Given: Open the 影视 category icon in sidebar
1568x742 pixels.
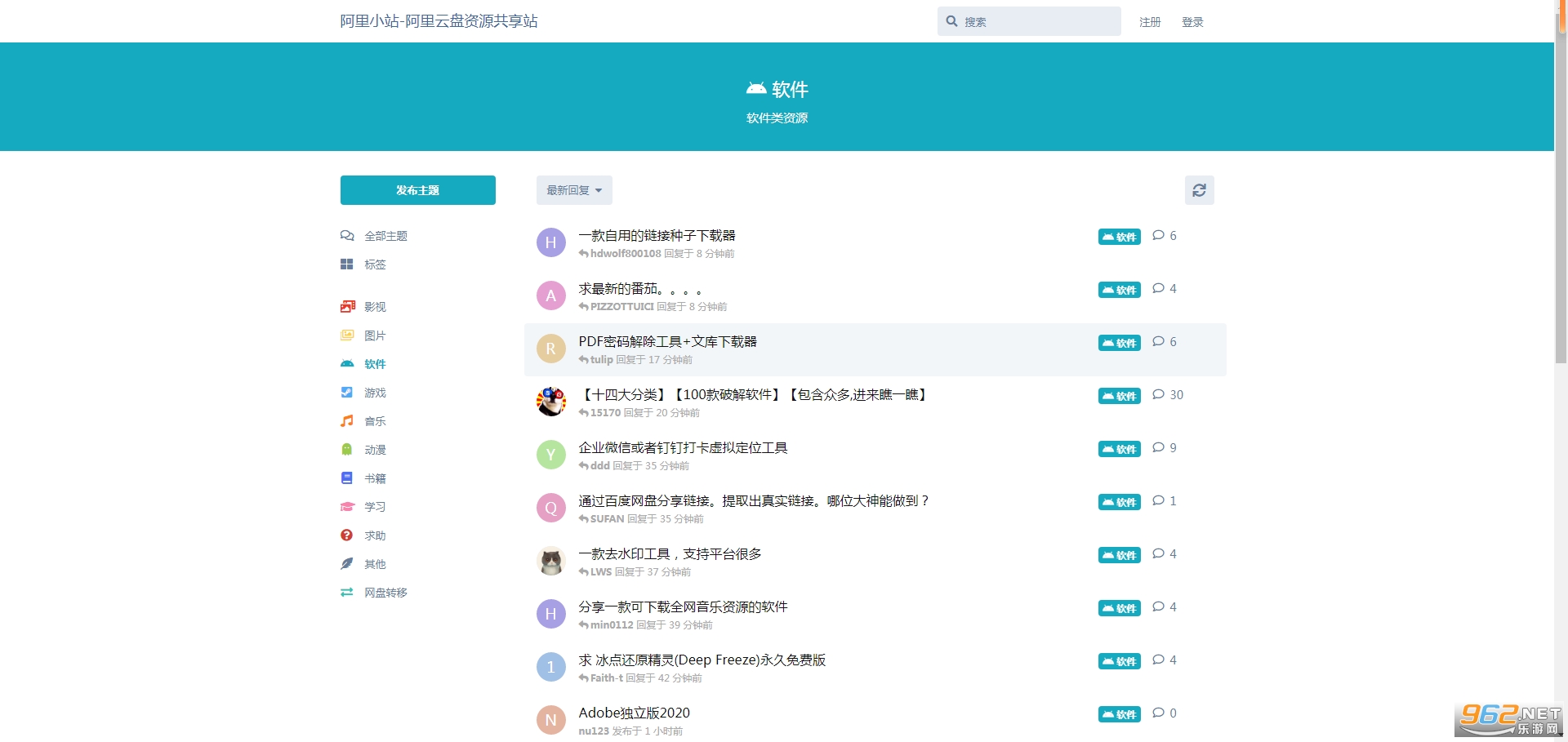Looking at the screenshot, I should [x=347, y=307].
